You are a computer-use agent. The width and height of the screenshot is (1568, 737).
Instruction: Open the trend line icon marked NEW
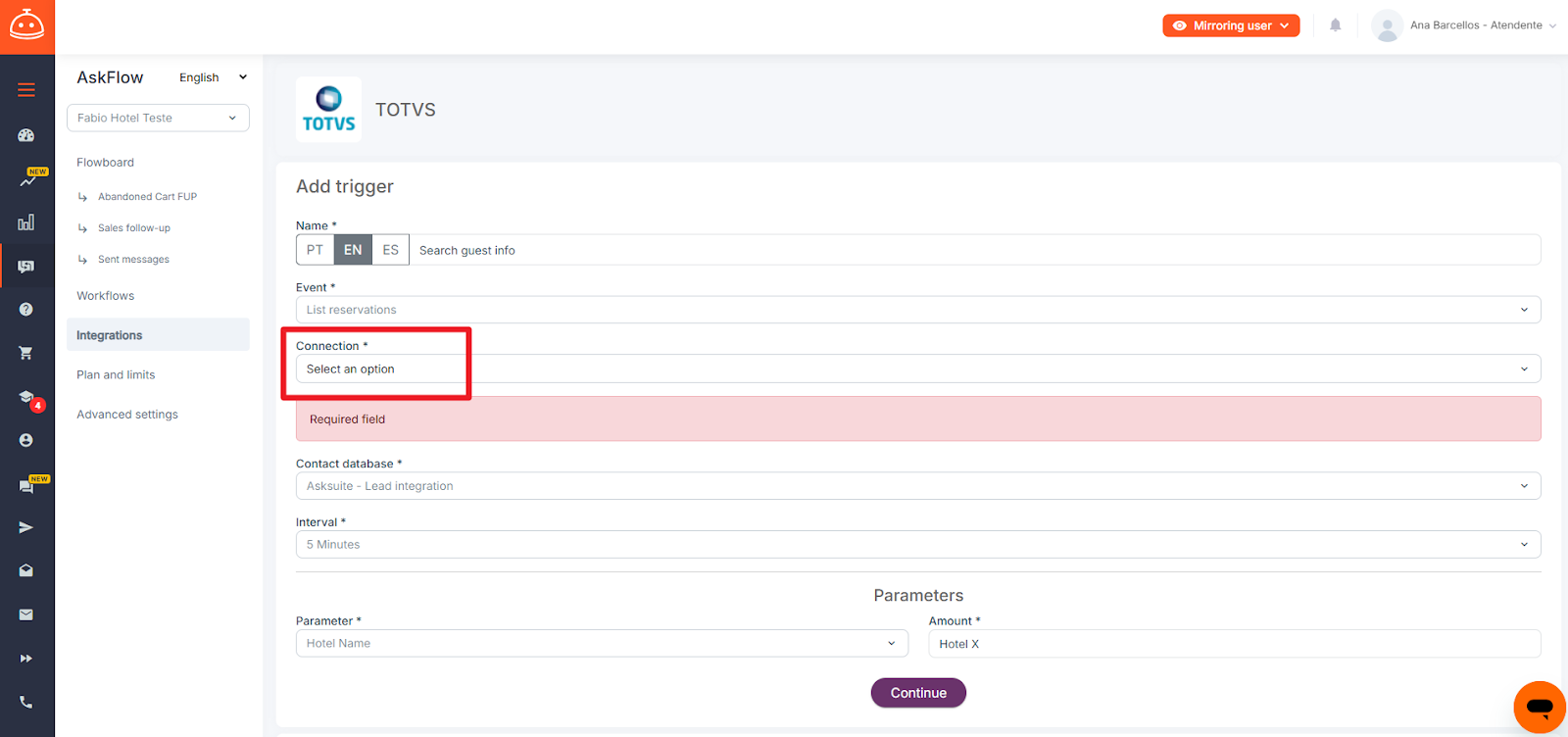pyautogui.click(x=29, y=178)
